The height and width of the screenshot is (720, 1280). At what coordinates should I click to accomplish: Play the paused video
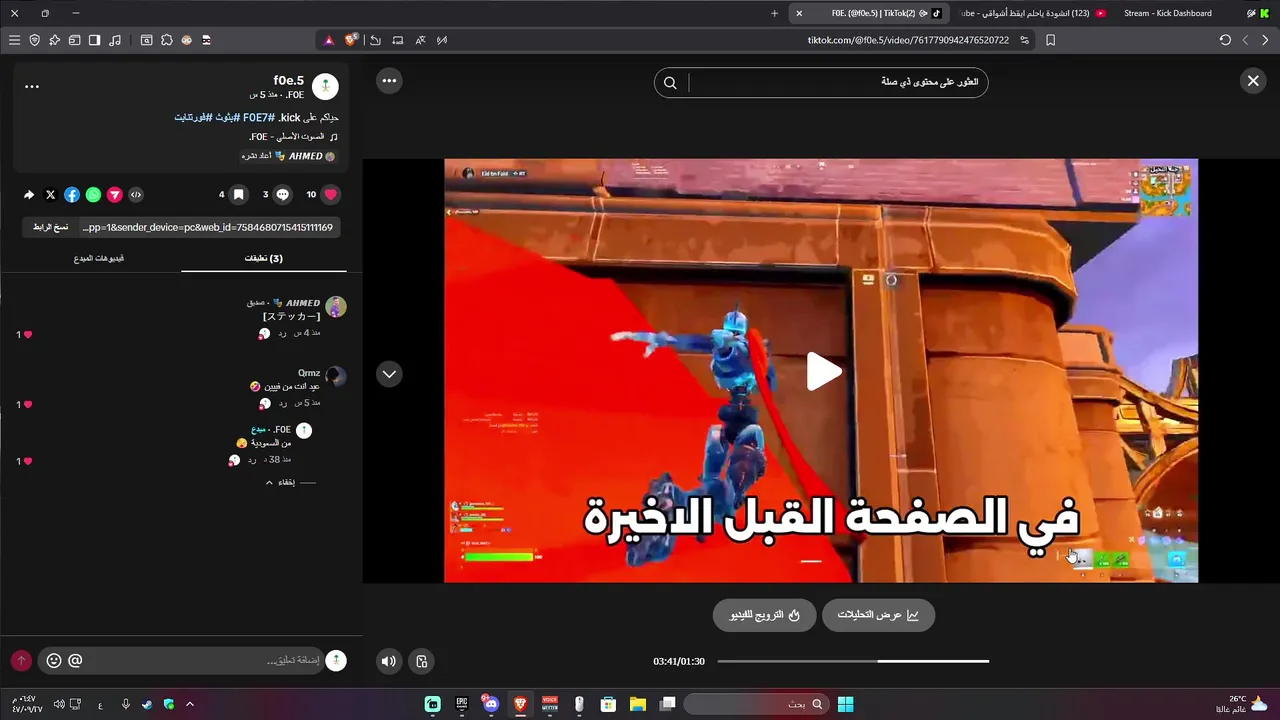click(823, 372)
